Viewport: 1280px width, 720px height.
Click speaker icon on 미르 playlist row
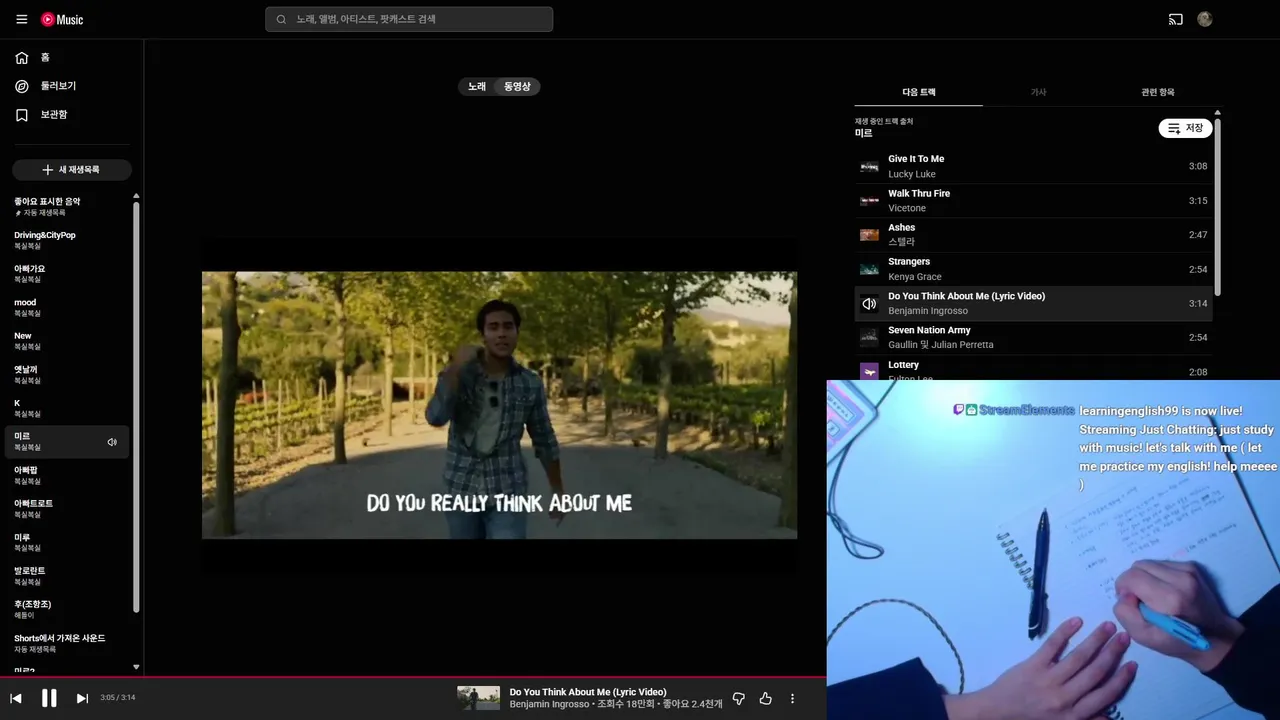(112, 442)
